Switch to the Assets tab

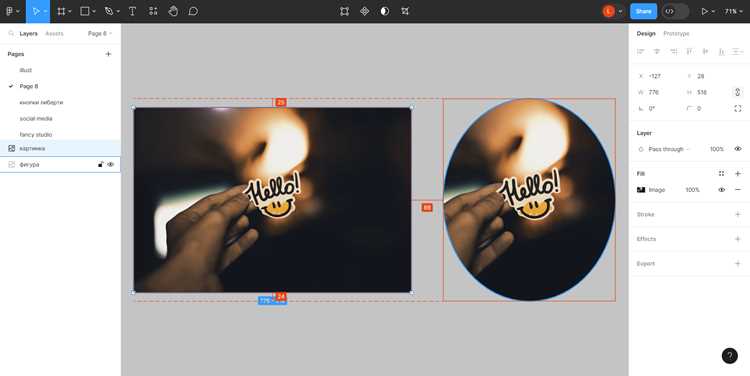click(54, 33)
